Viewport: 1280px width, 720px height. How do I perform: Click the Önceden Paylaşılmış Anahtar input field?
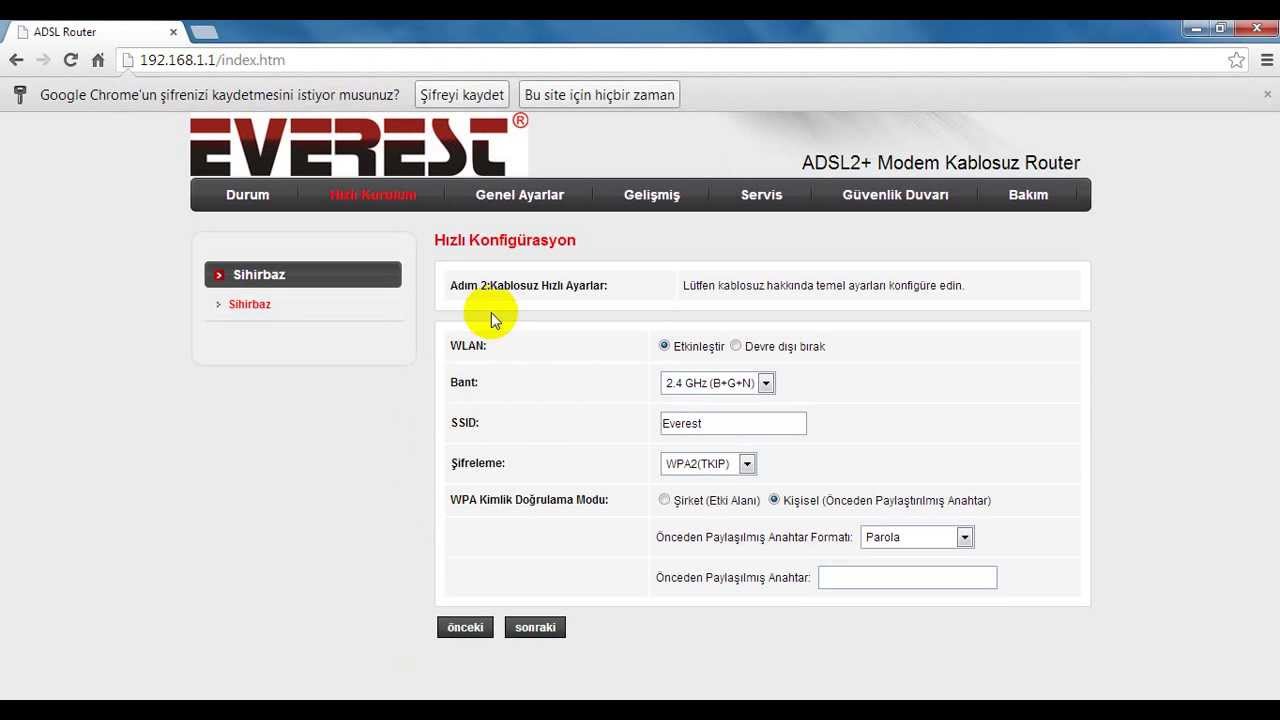[907, 577]
